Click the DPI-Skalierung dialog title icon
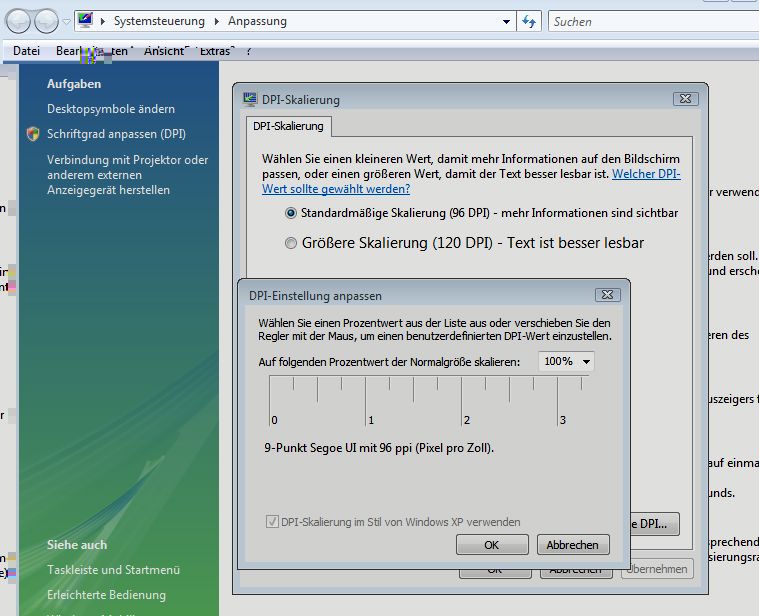759x616 pixels. click(250, 99)
